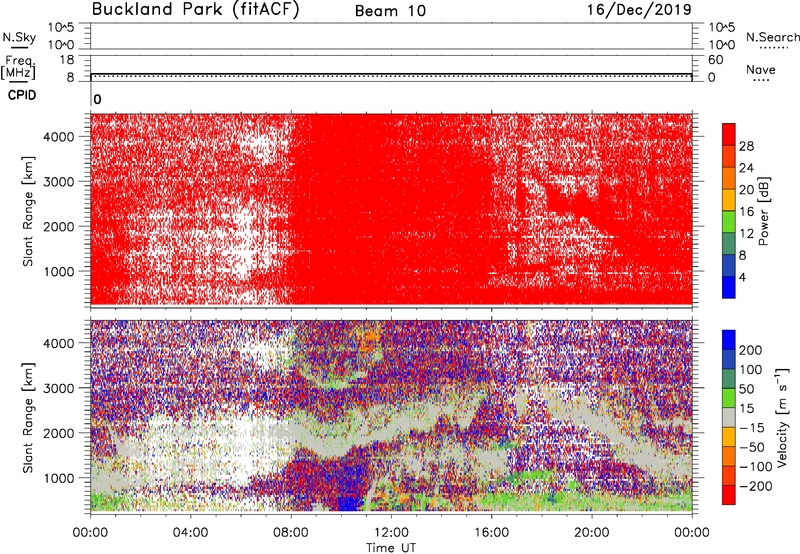Click the '18' frequency axis tick label

pos(66,60)
